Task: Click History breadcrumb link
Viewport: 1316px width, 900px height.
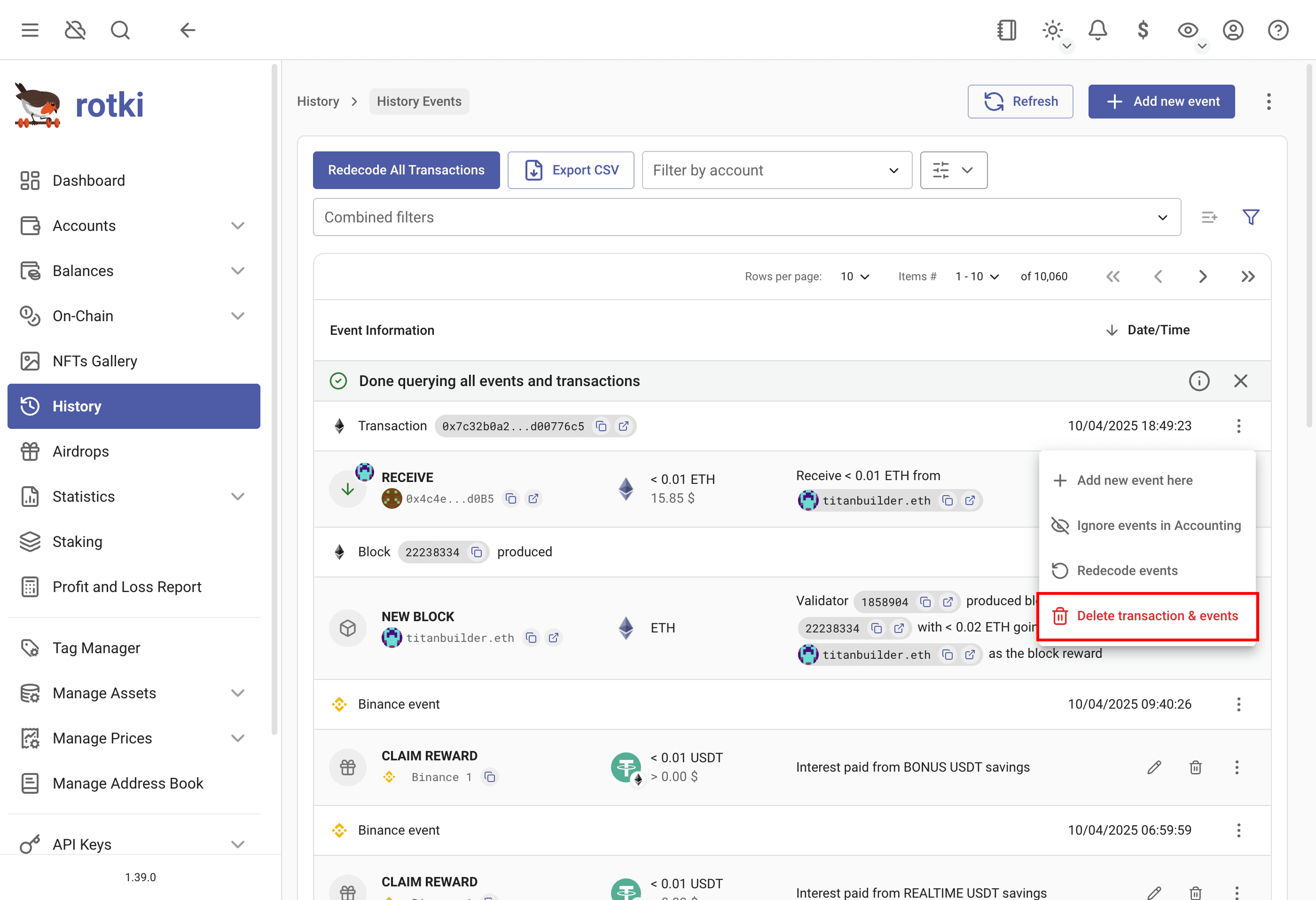Action: pos(318,102)
